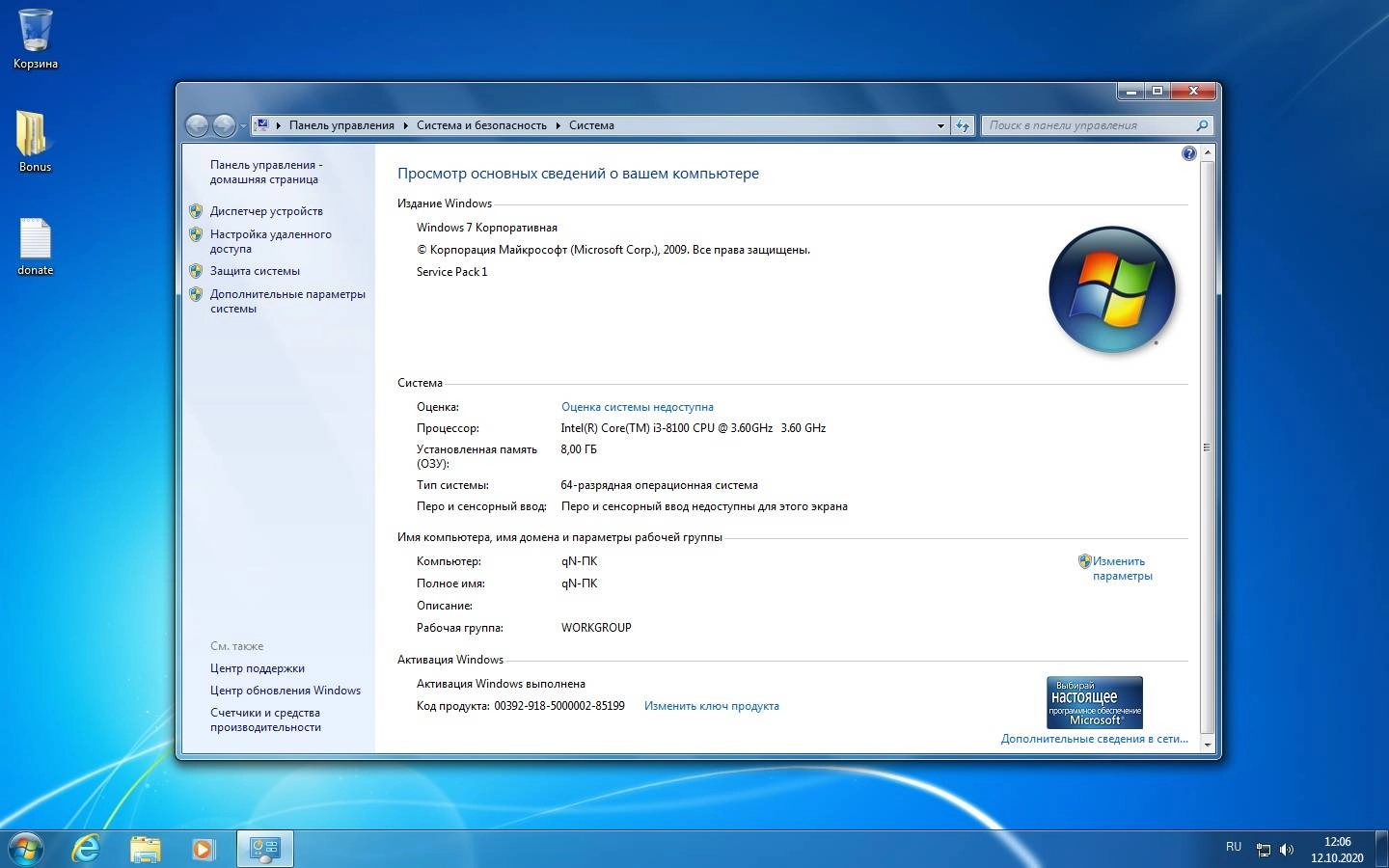
Task: Open Счетчики и средства производительности link
Action: (x=265, y=719)
